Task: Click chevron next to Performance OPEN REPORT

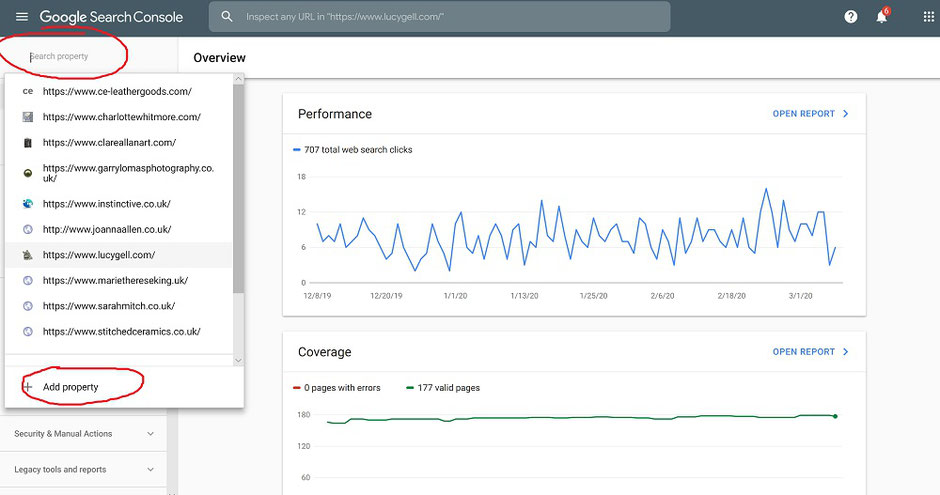Action: pos(845,114)
